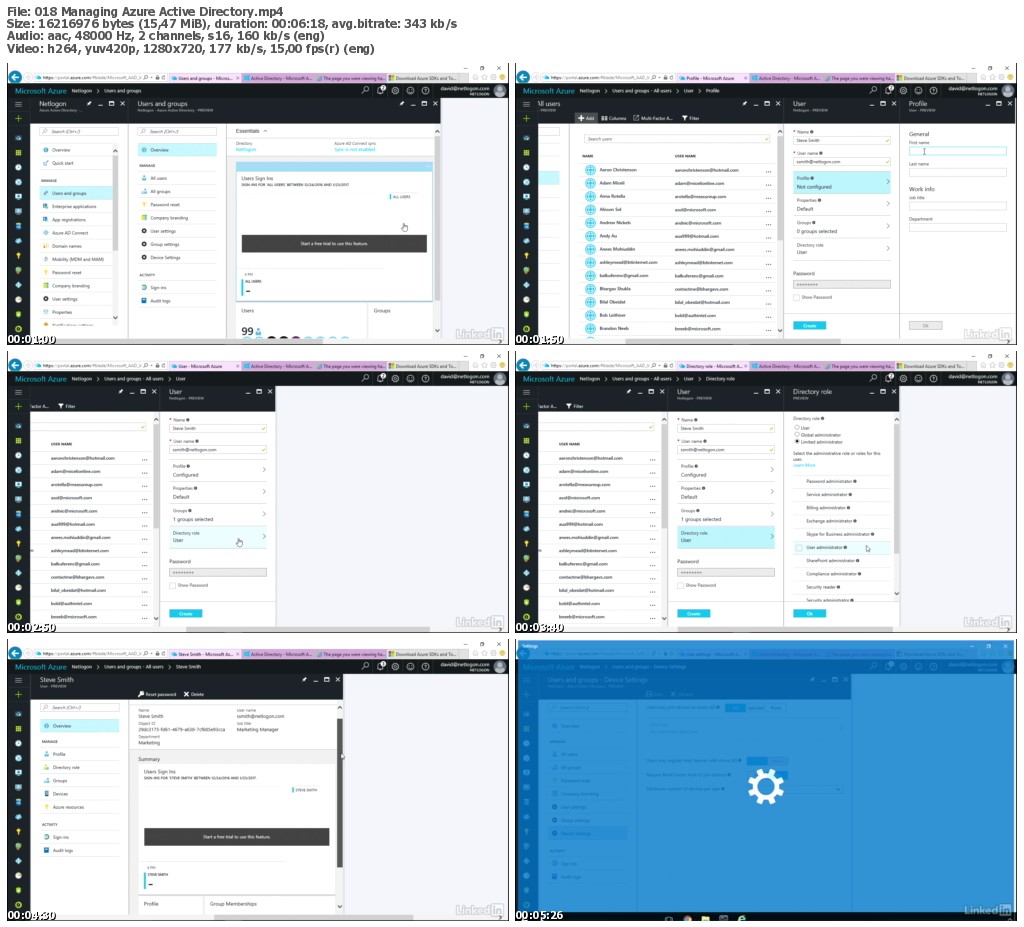Open hamburger menu in the 00:01:00 frame

(18, 104)
